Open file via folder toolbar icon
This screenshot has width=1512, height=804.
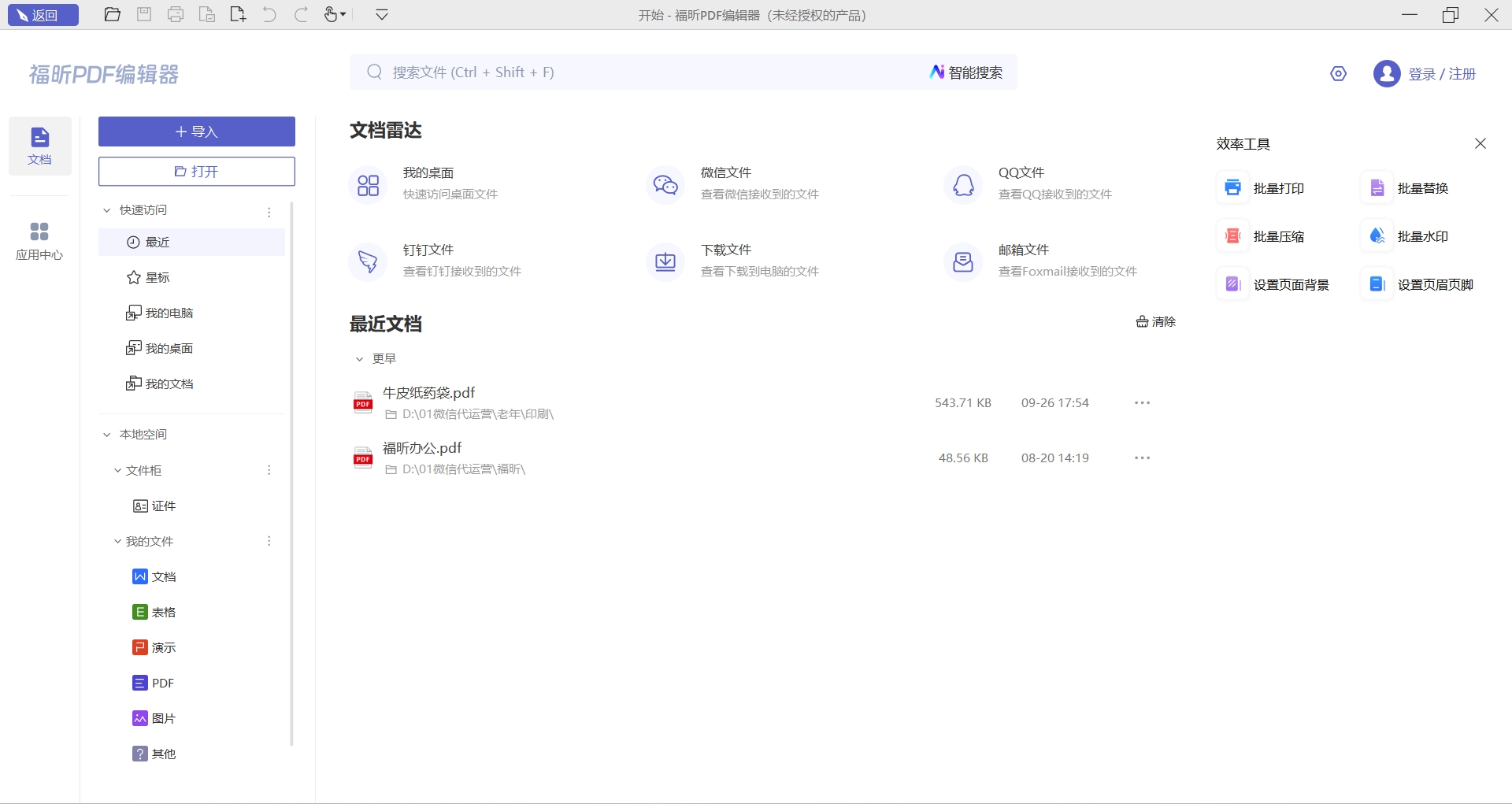[x=113, y=15]
